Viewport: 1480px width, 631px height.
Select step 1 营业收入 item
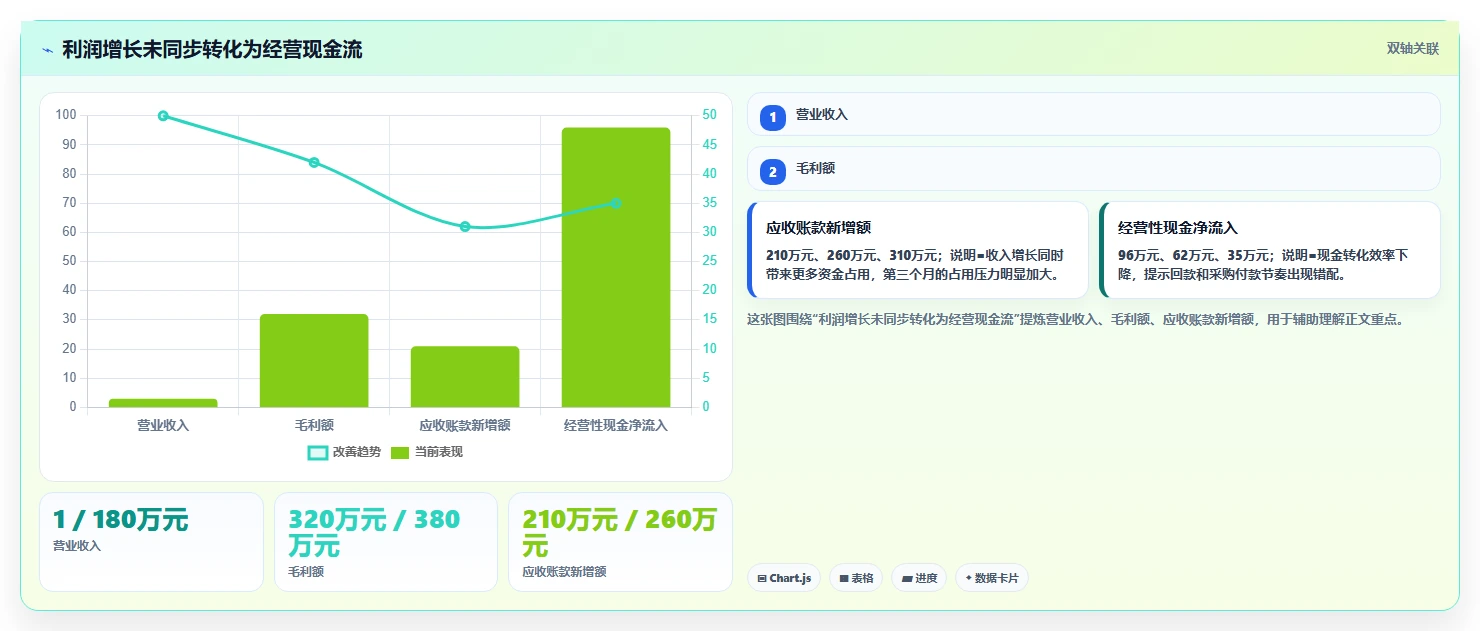[x=1093, y=115]
